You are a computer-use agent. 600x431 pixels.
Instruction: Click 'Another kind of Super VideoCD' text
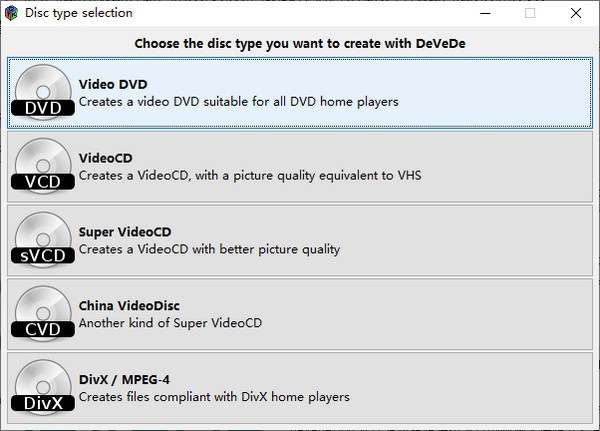(x=170, y=323)
